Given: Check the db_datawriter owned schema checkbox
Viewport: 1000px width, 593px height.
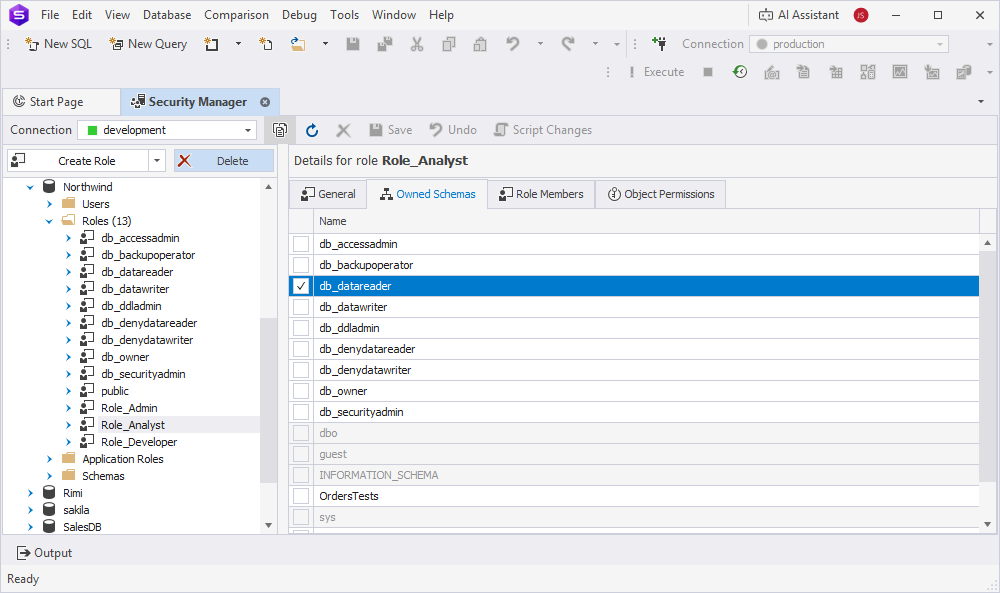Looking at the screenshot, I should [x=300, y=307].
